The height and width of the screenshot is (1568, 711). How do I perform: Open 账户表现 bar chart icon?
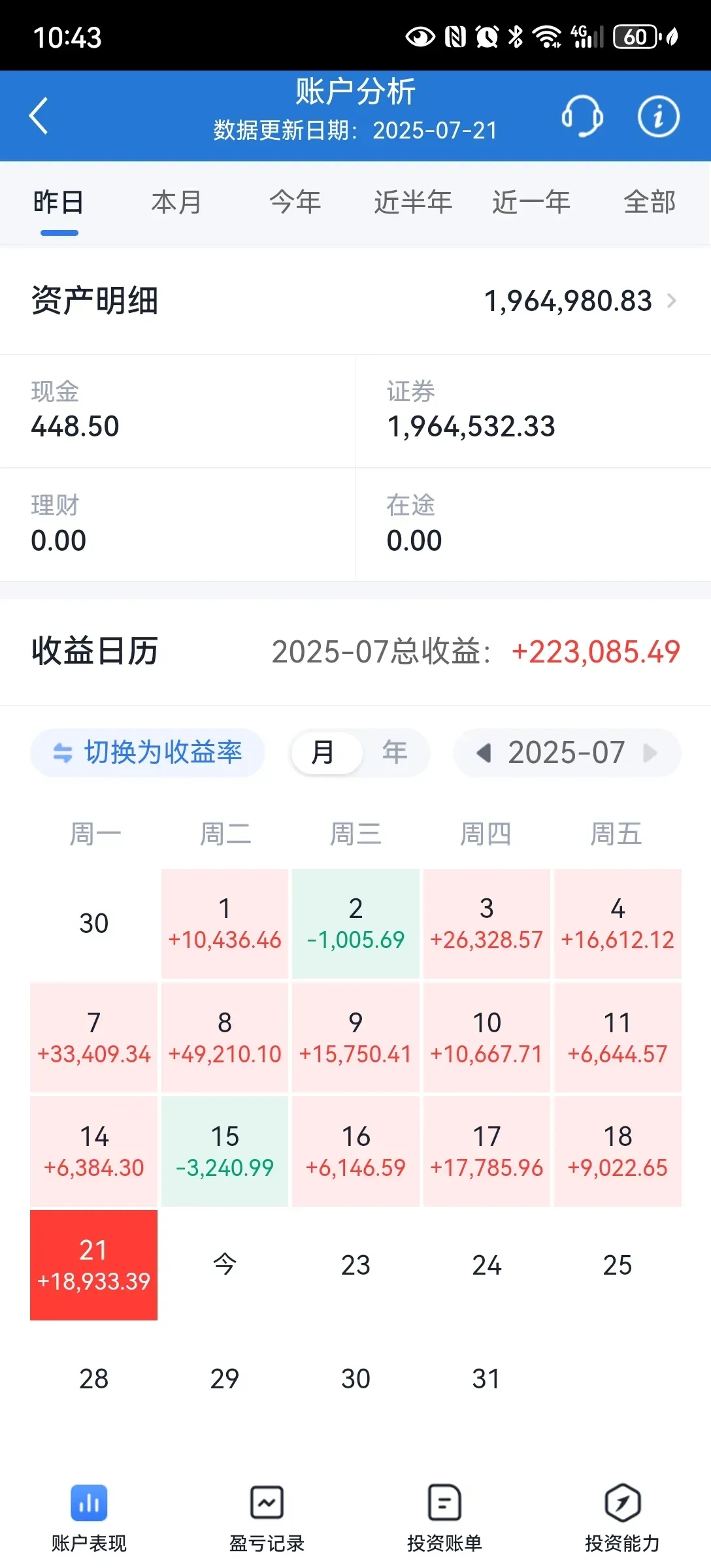pos(89,1503)
